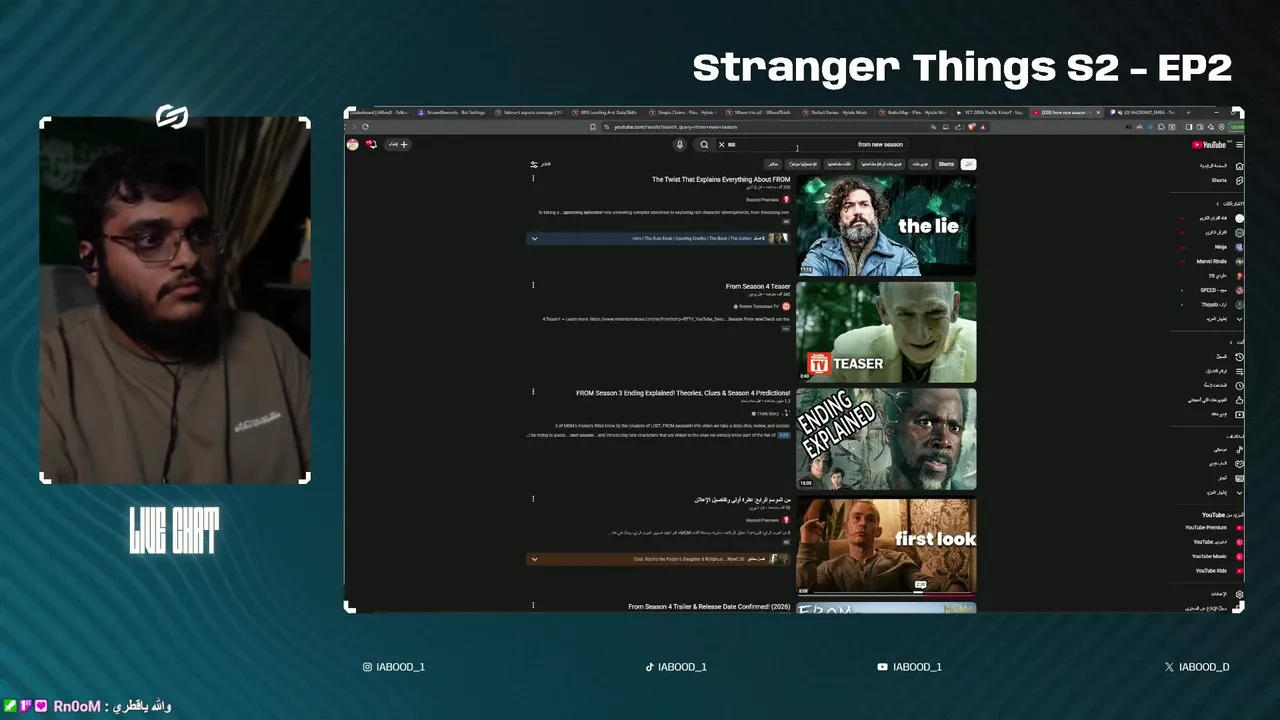
Task: Open more options for the Arabic-titled video
Action: click(533, 498)
